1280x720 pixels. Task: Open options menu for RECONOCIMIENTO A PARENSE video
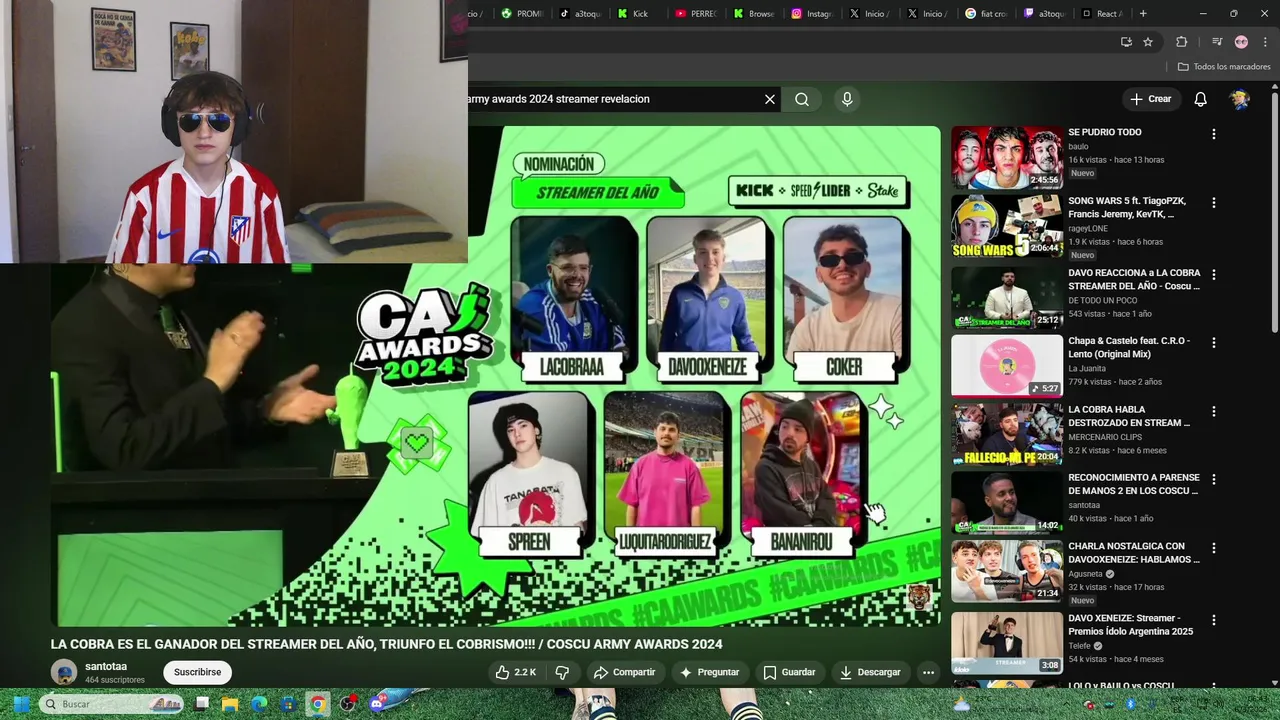1214,479
